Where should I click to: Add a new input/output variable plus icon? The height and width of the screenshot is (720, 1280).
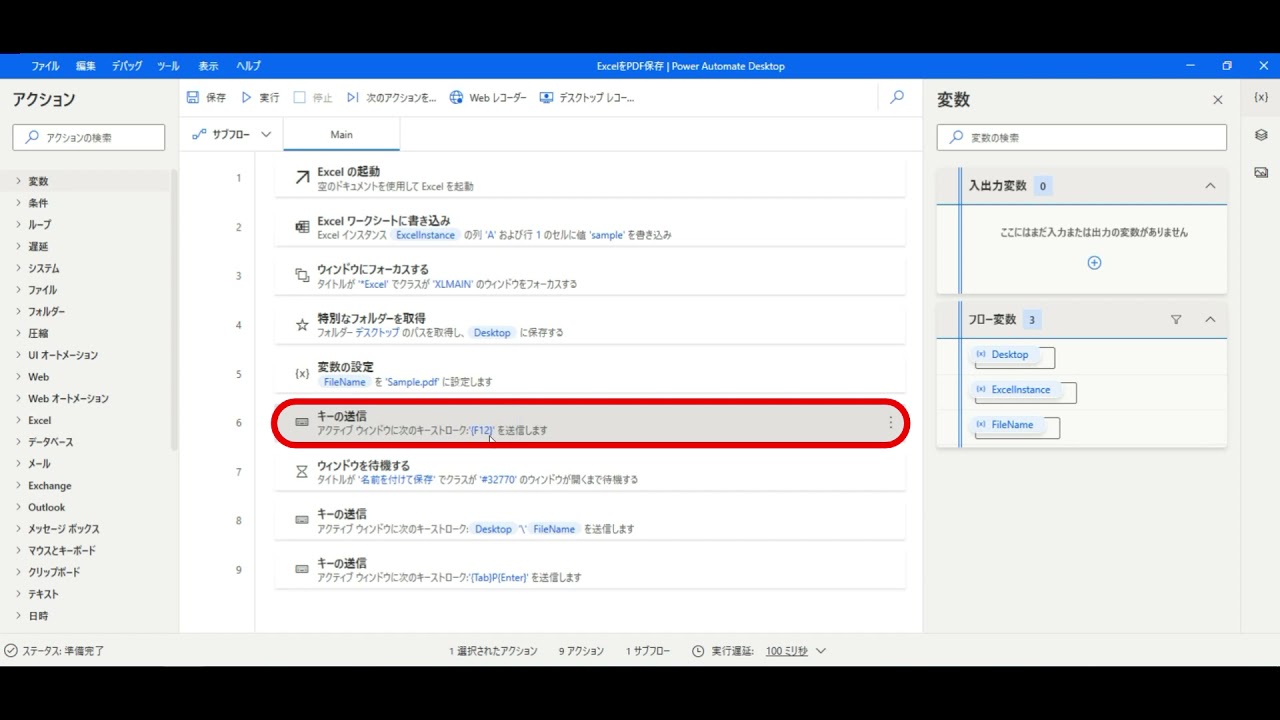(1094, 263)
